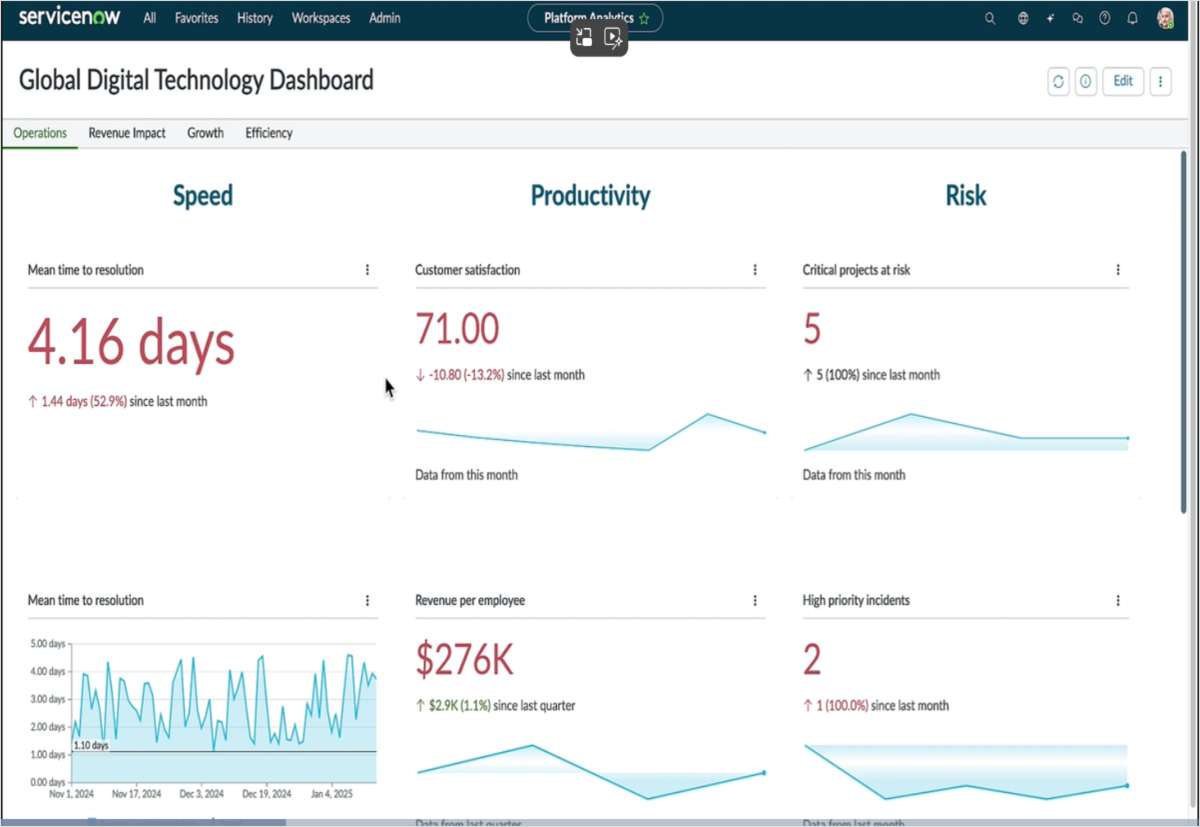The image size is (1200, 827).
Task: View dashboard details via the info icon
Action: 1086,81
